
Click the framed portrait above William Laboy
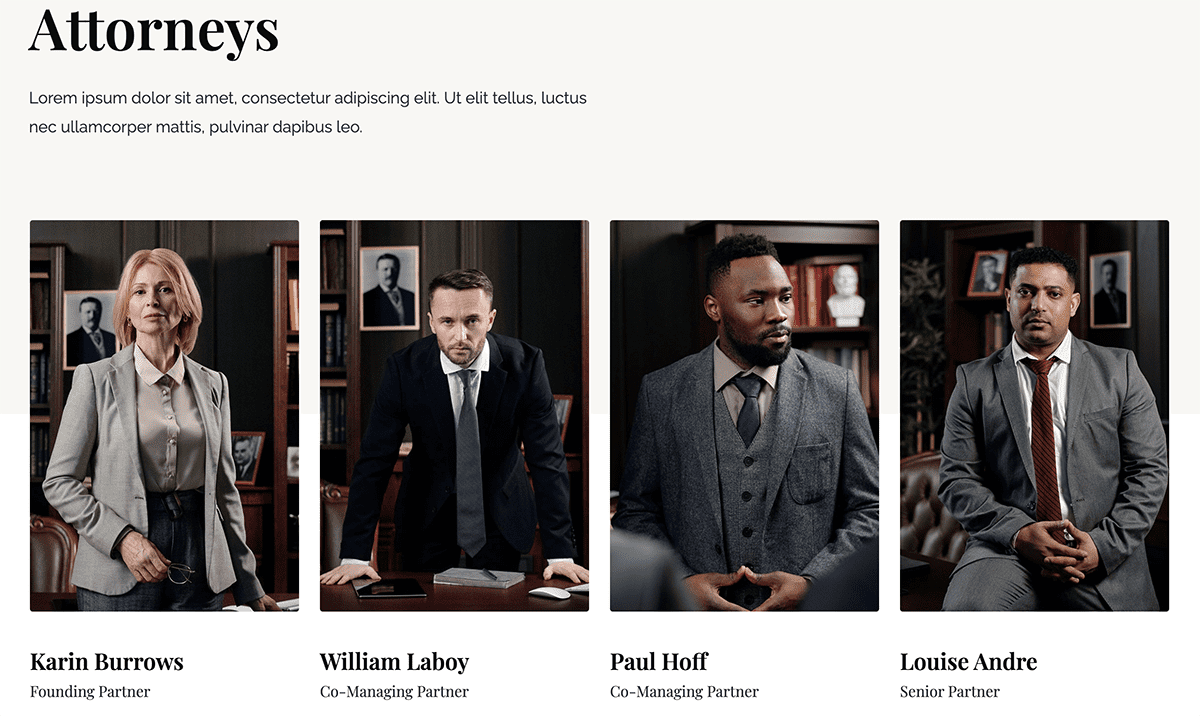(389, 288)
